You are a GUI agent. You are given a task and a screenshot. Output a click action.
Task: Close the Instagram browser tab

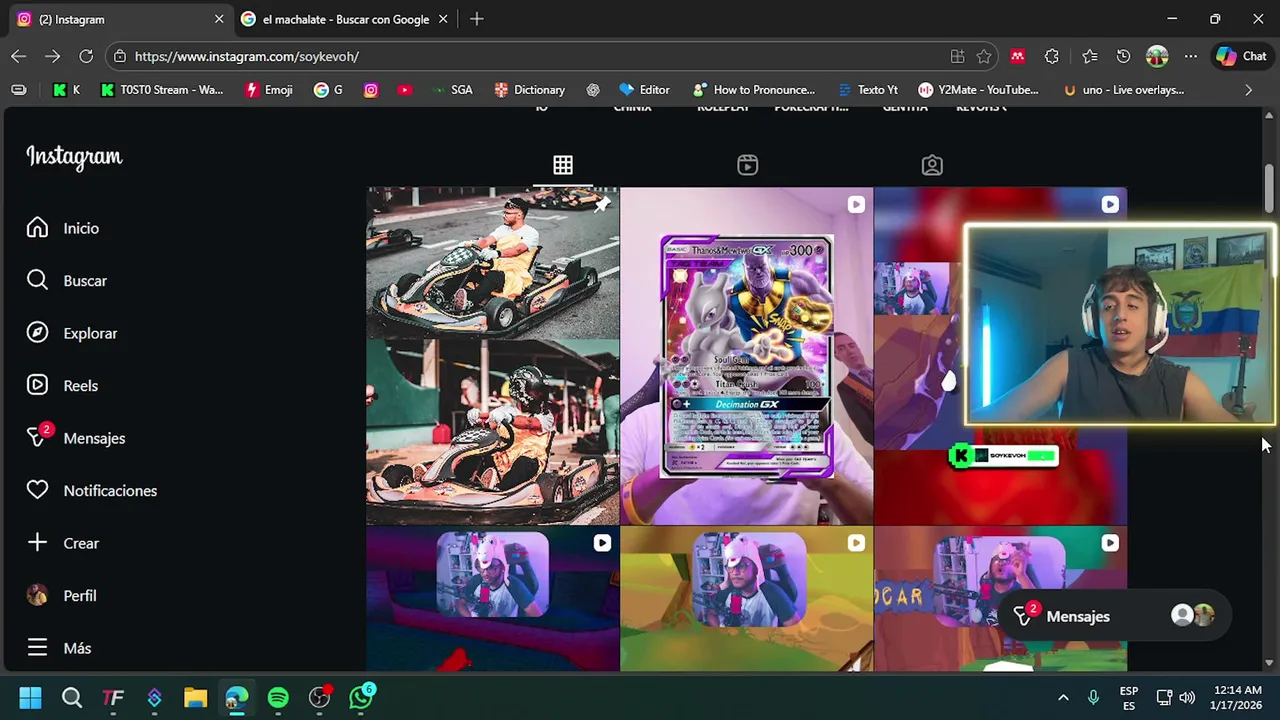[x=219, y=19]
